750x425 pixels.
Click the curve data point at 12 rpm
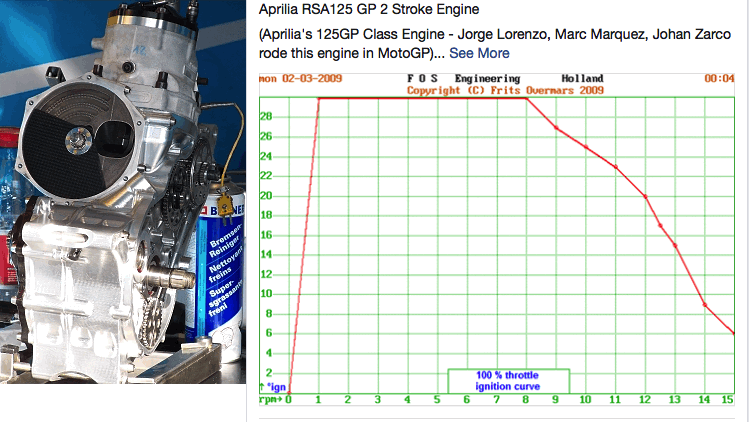click(x=645, y=196)
